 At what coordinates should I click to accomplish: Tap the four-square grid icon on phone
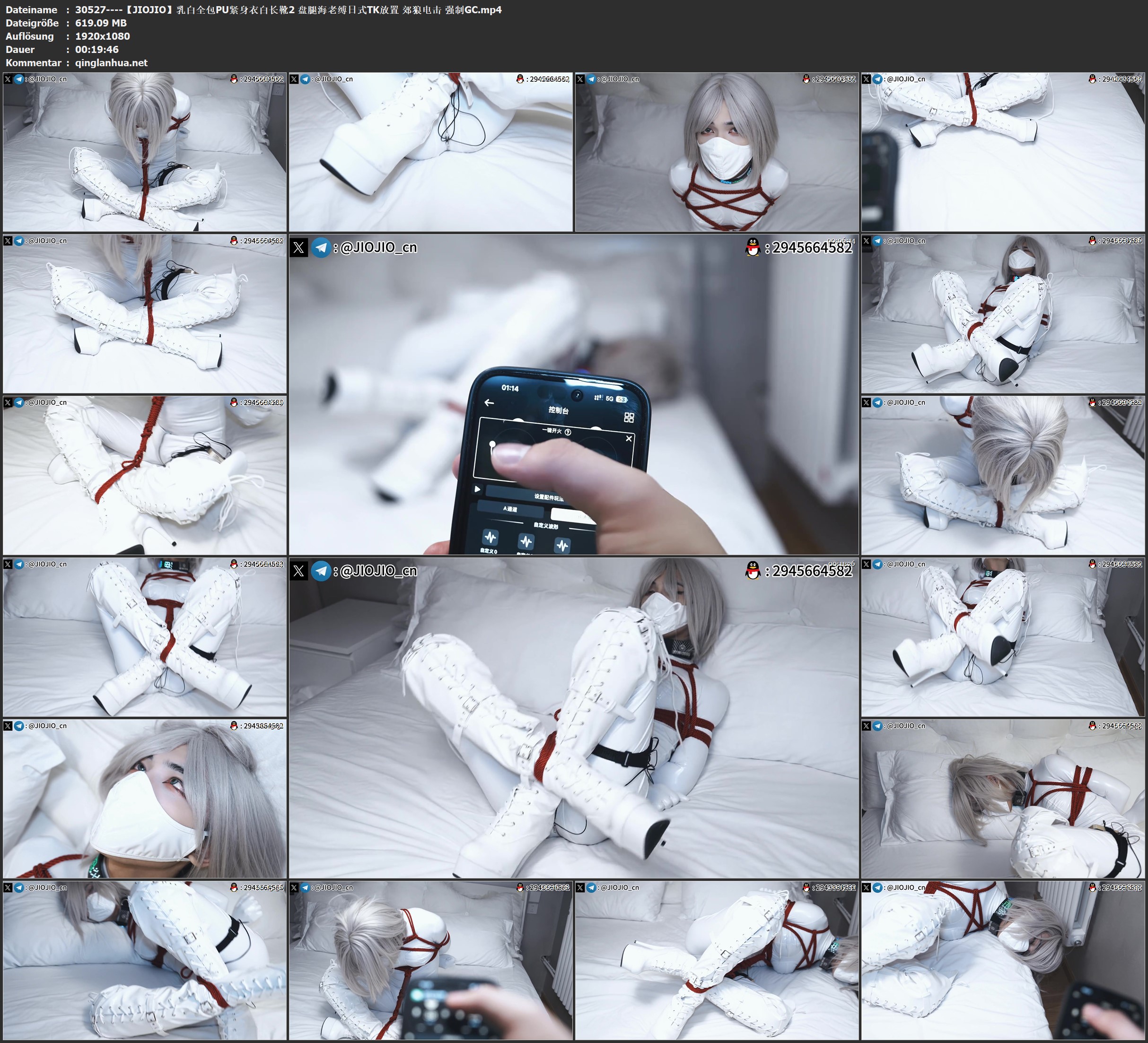pyautogui.click(x=629, y=417)
